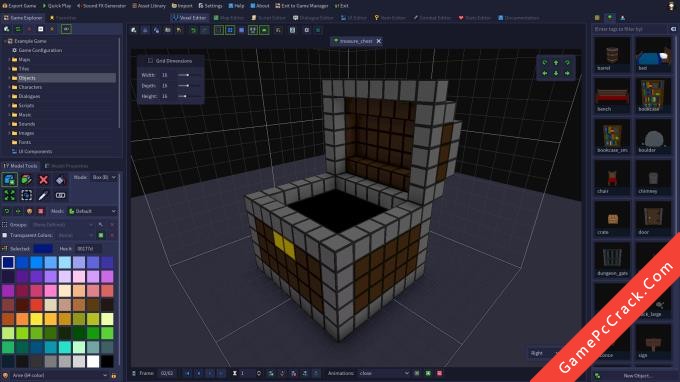Image resolution: width=680 pixels, height=382 pixels.
Task: Open Asset Library from top bar
Action: 149,6
